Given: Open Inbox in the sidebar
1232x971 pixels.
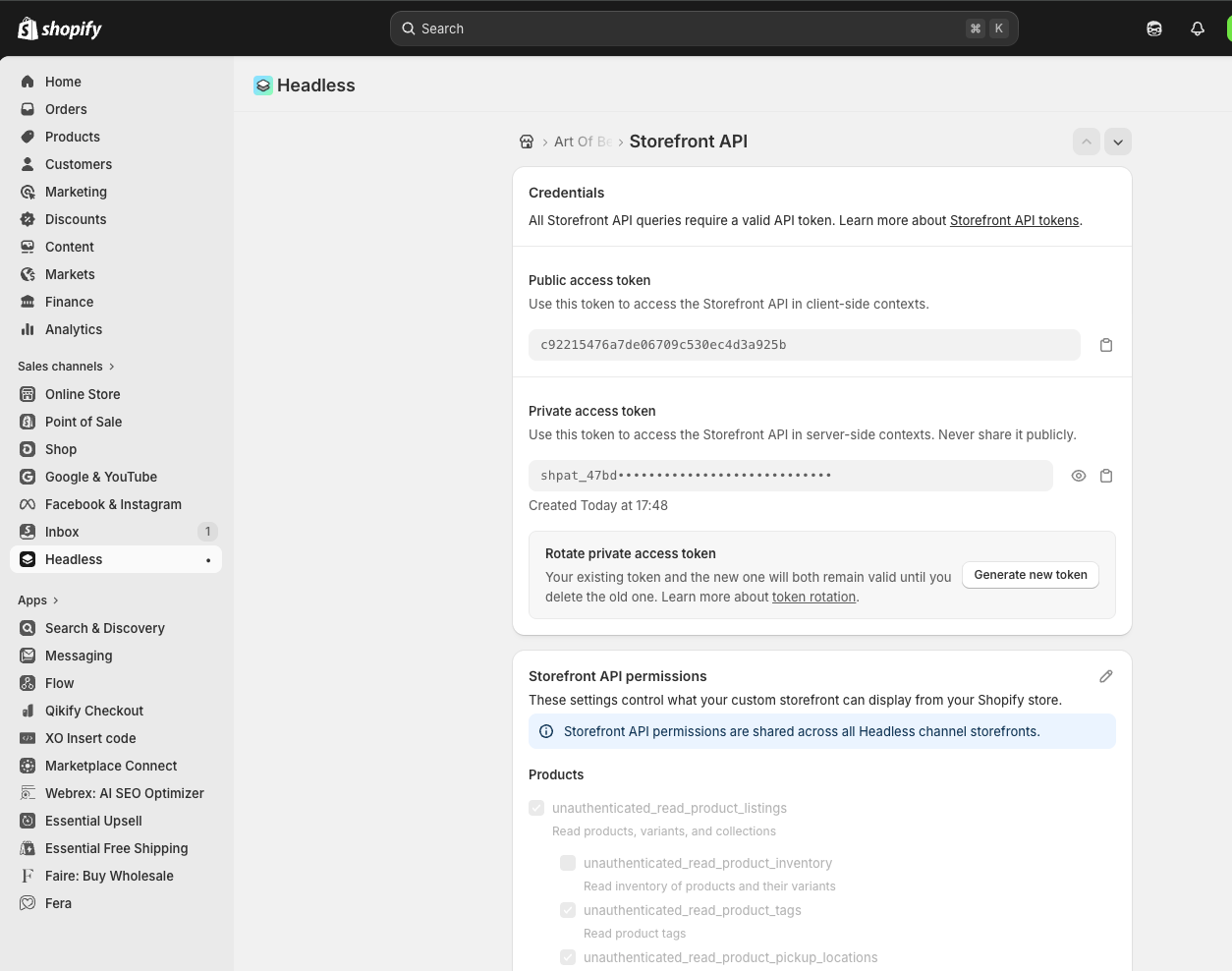Looking at the screenshot, I should point(116,532).
